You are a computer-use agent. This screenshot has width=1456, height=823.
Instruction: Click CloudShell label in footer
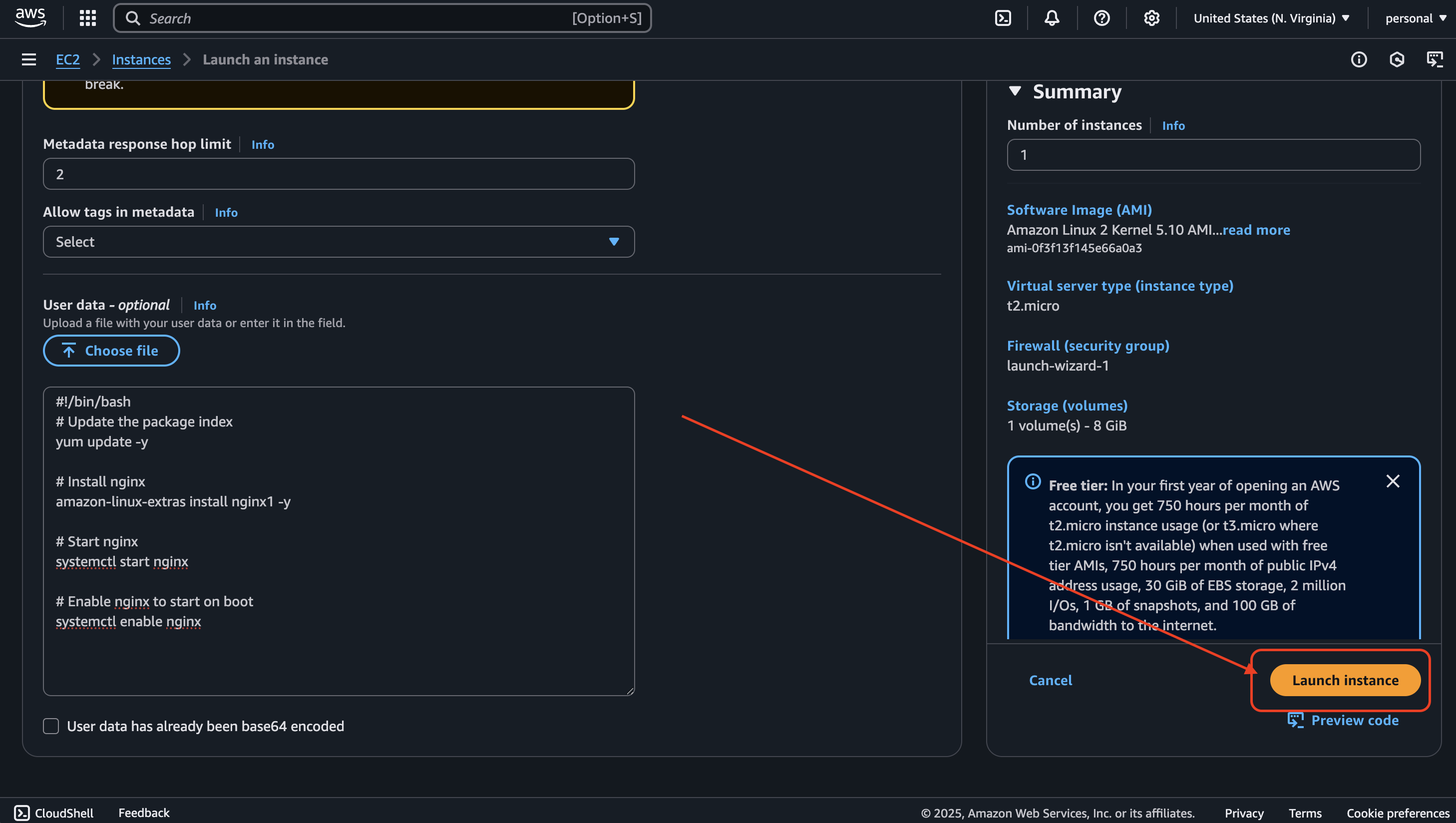click(x=64, y=813)
